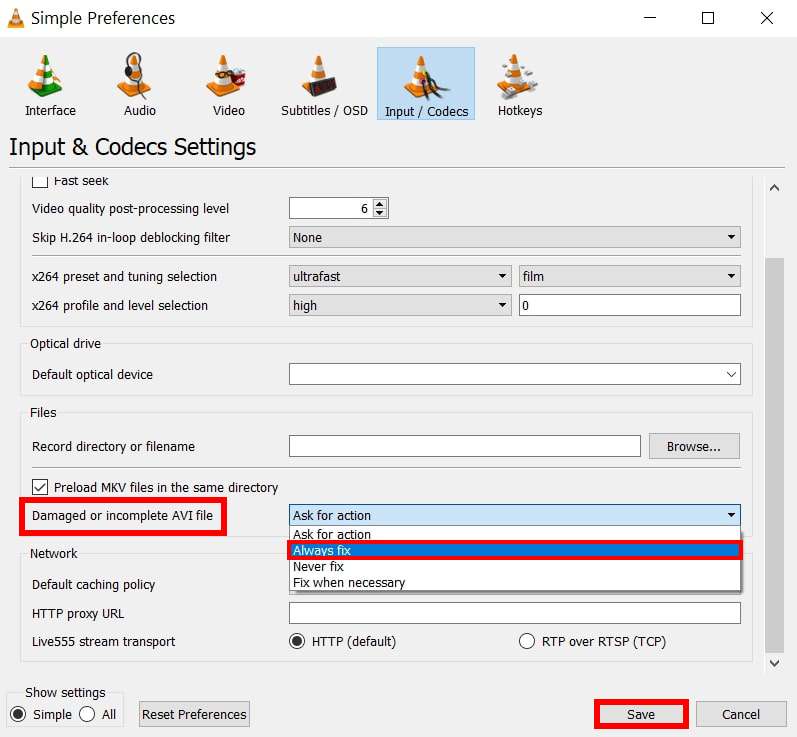Collapse the Damaged or incomplete AVI file dropdown
This screenshot has height=737, width=797.
coord(514,515)
